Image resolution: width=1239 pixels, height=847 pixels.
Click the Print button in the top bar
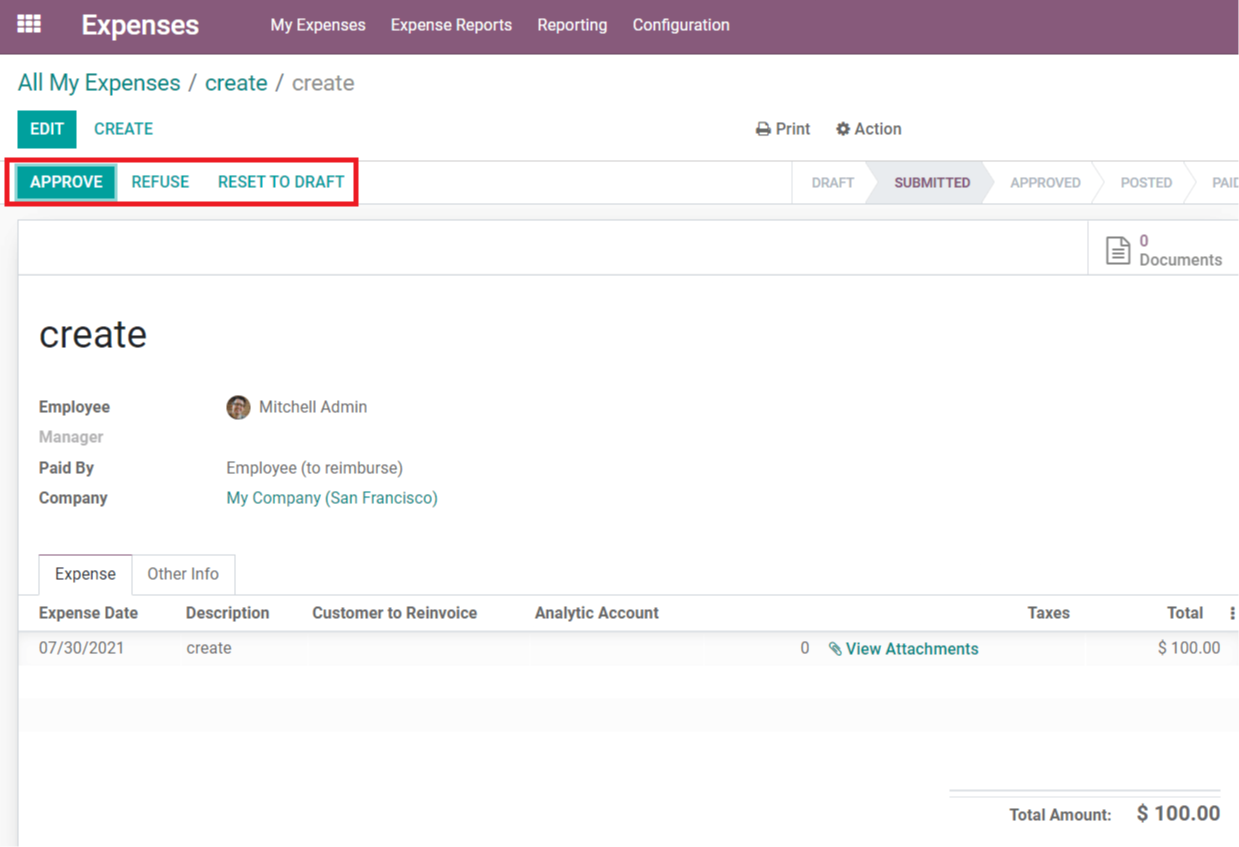(x=782, y=129)
